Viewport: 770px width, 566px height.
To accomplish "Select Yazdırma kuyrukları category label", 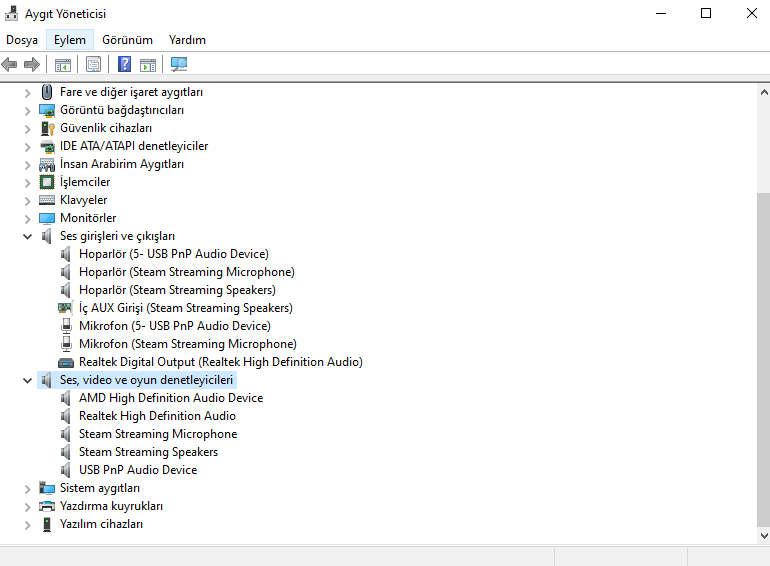I will click(x=111, y=506).
